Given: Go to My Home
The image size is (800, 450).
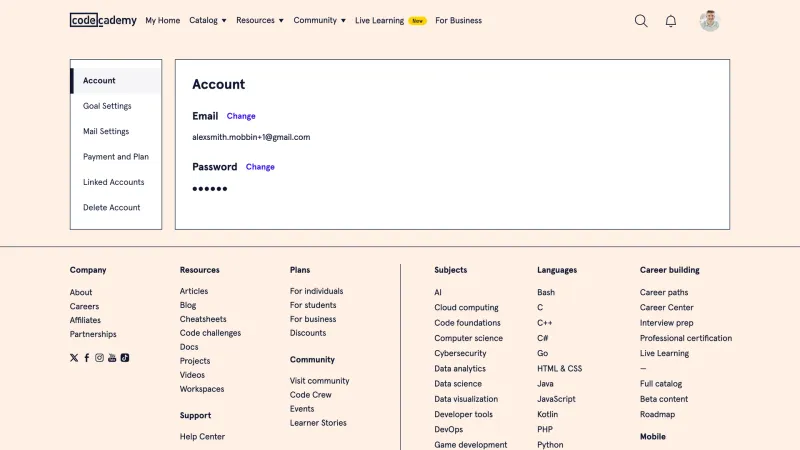Looking at the screenshot, I should (163, 20).
